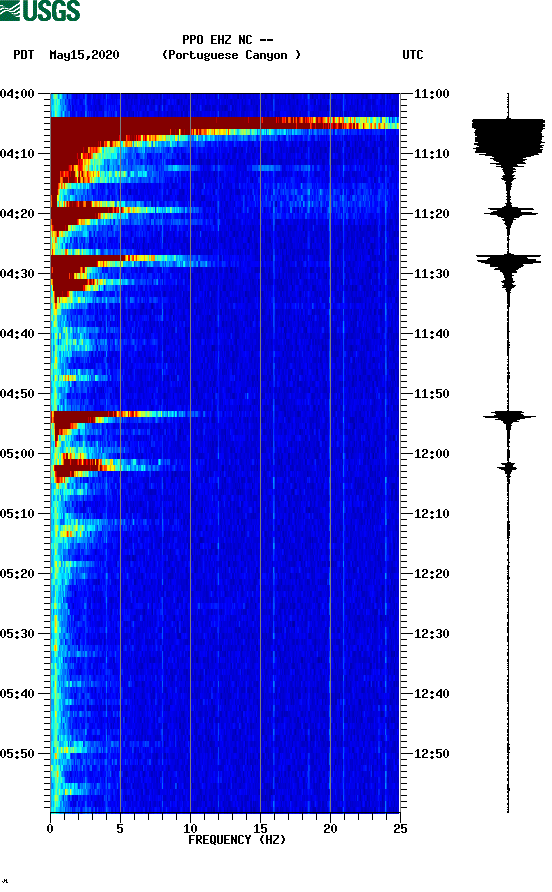Click the '11:30' UTC time label
Image resolution: width=552 pixels, height=892 pixels.
click(431, 274)
